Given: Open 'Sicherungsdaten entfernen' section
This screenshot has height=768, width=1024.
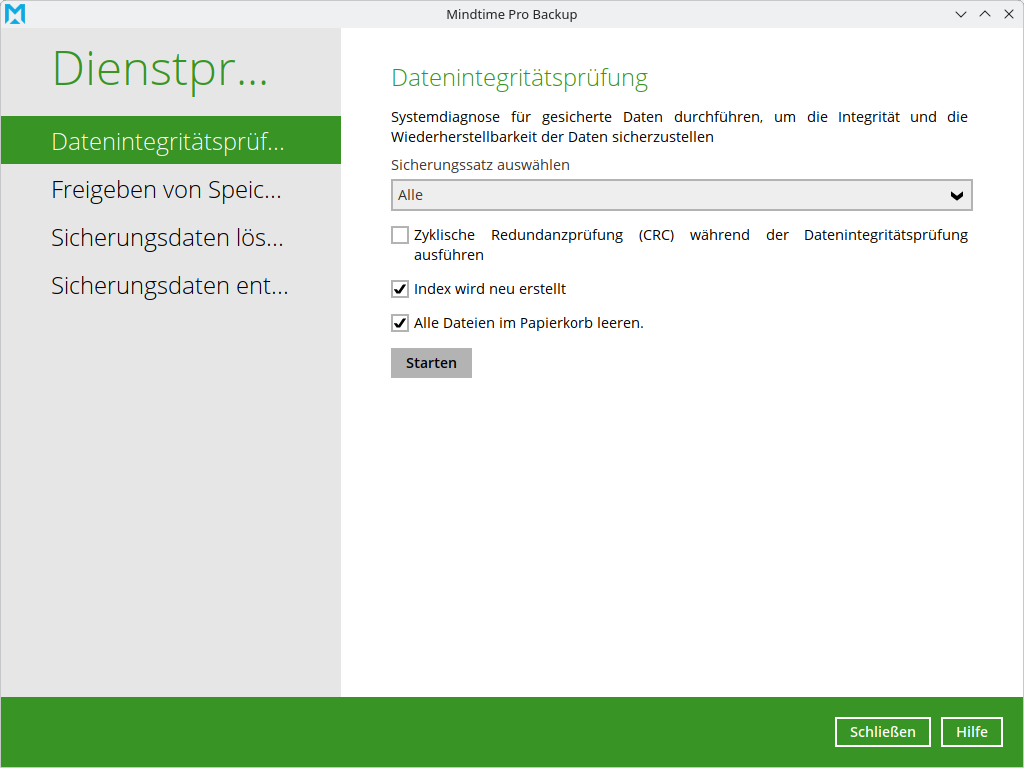Looking at the screenshot, I should pos(170,286).
